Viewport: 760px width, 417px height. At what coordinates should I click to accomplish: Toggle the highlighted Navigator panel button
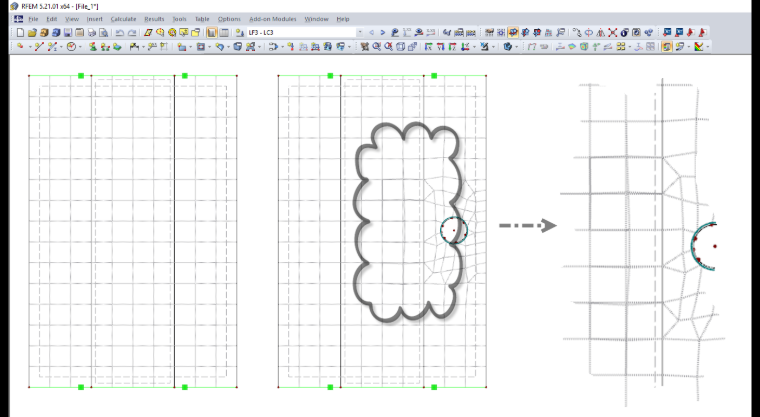tap(211, 32)
